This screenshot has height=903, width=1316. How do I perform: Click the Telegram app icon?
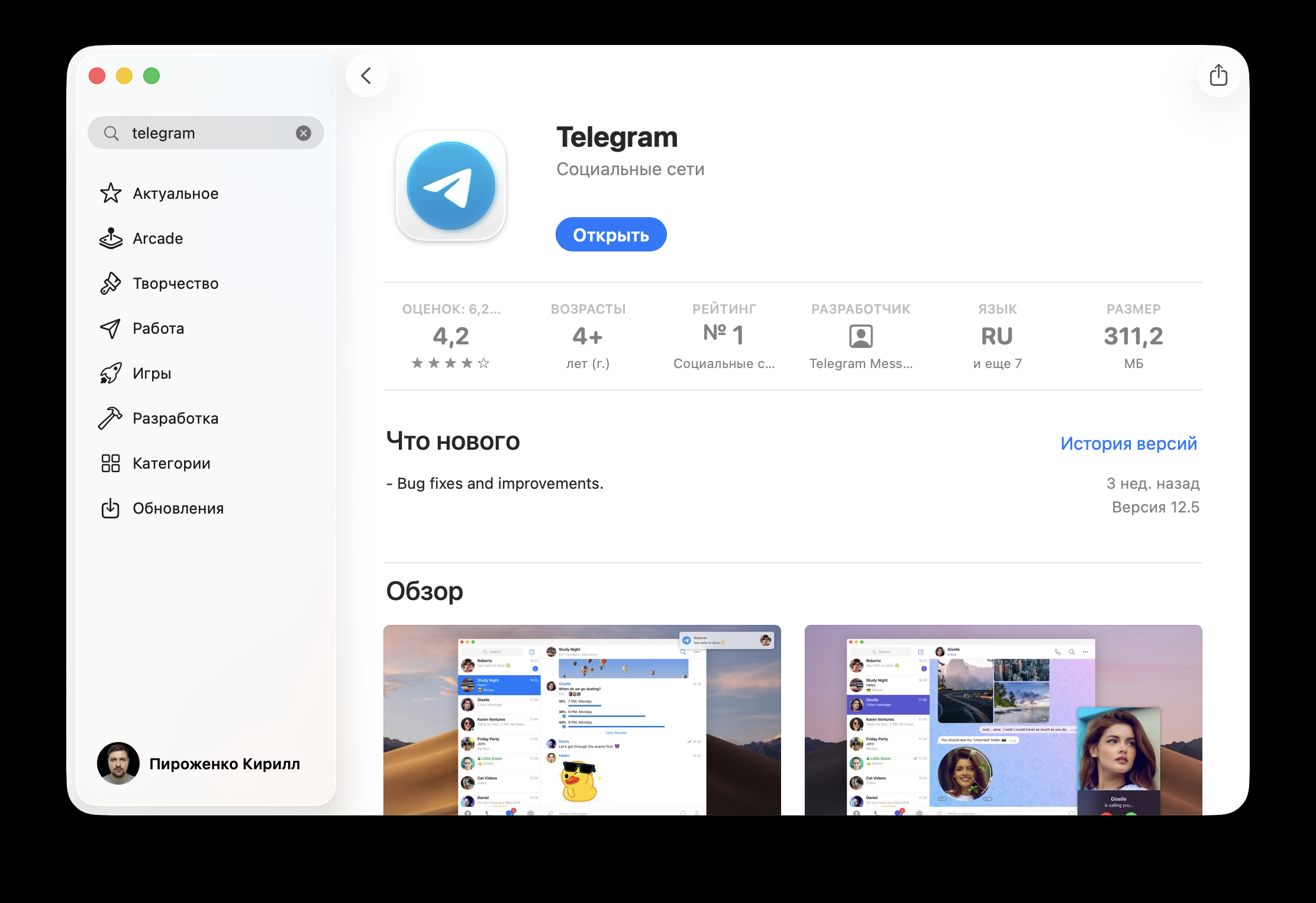point(451,186)
